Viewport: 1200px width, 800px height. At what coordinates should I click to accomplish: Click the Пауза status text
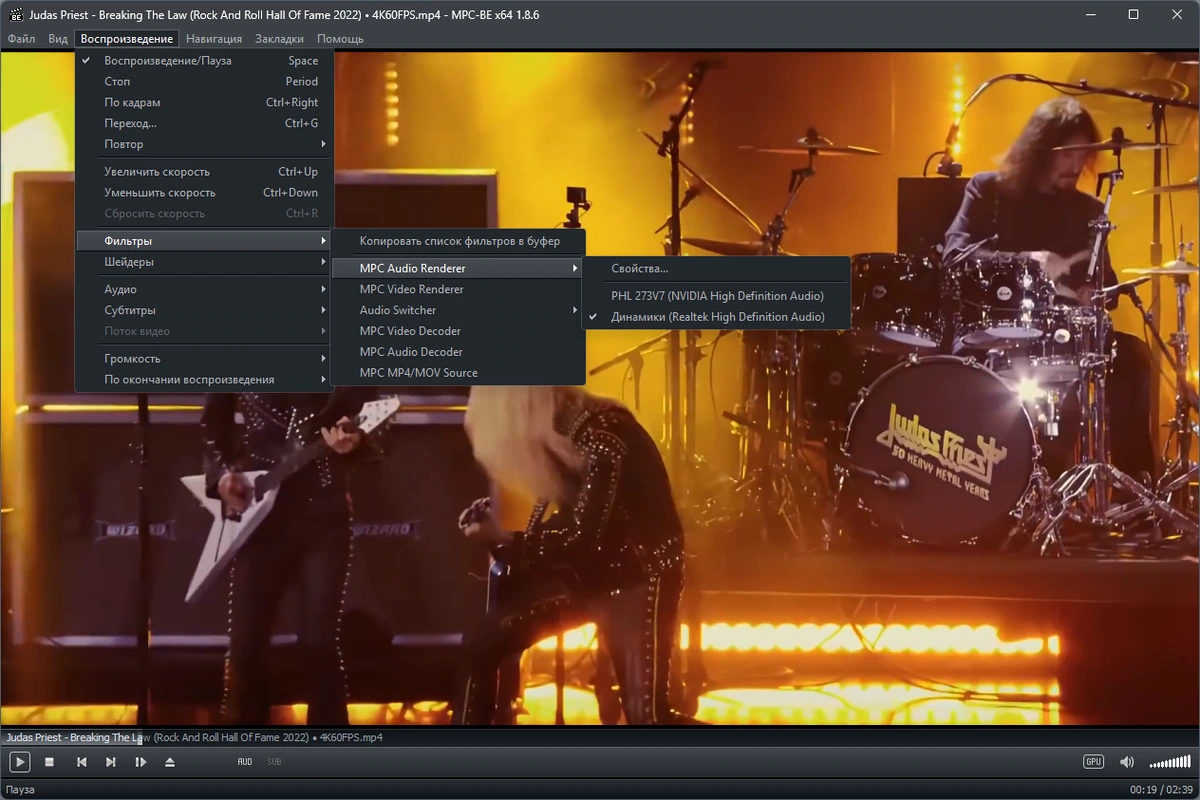pos(20,790)
